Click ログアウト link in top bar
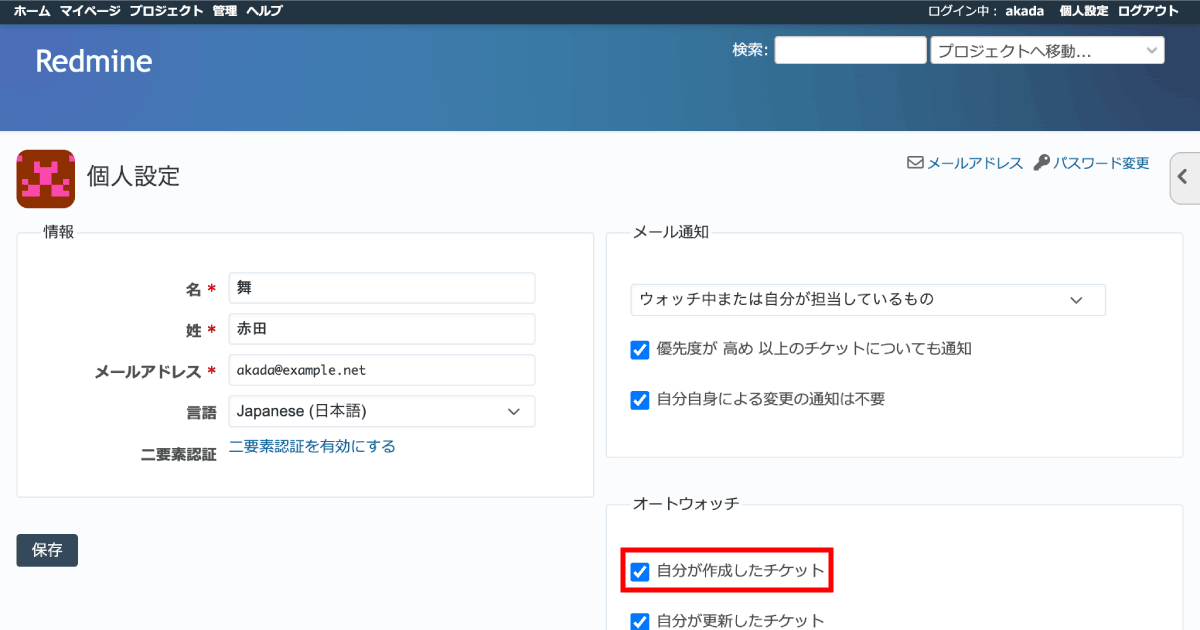1200x630 pixels. point(1148,11)
